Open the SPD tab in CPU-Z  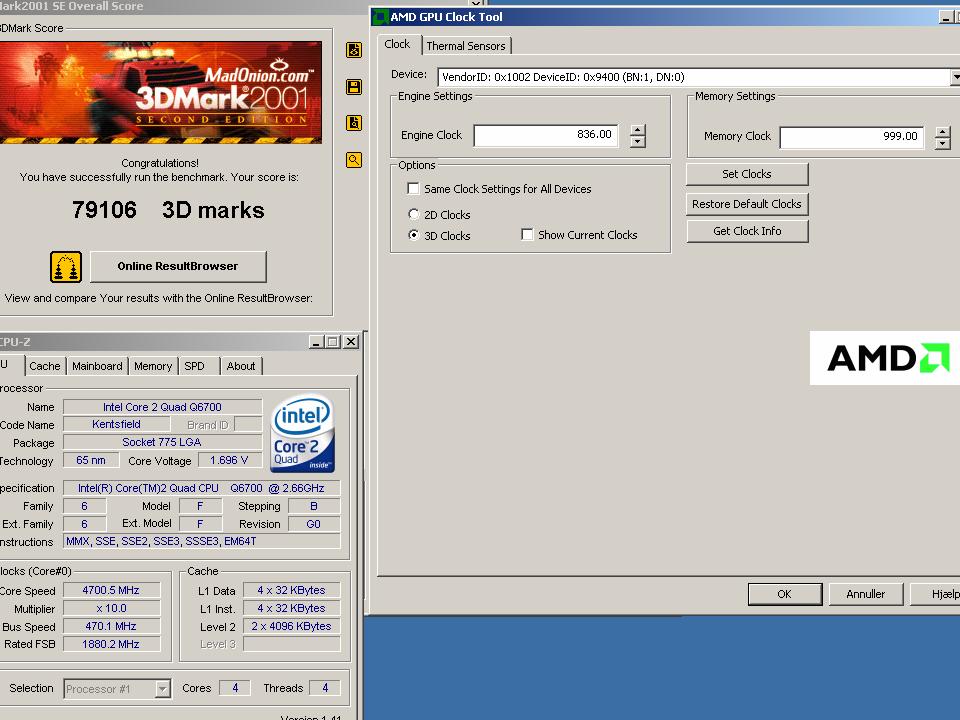tap(195, 366)
